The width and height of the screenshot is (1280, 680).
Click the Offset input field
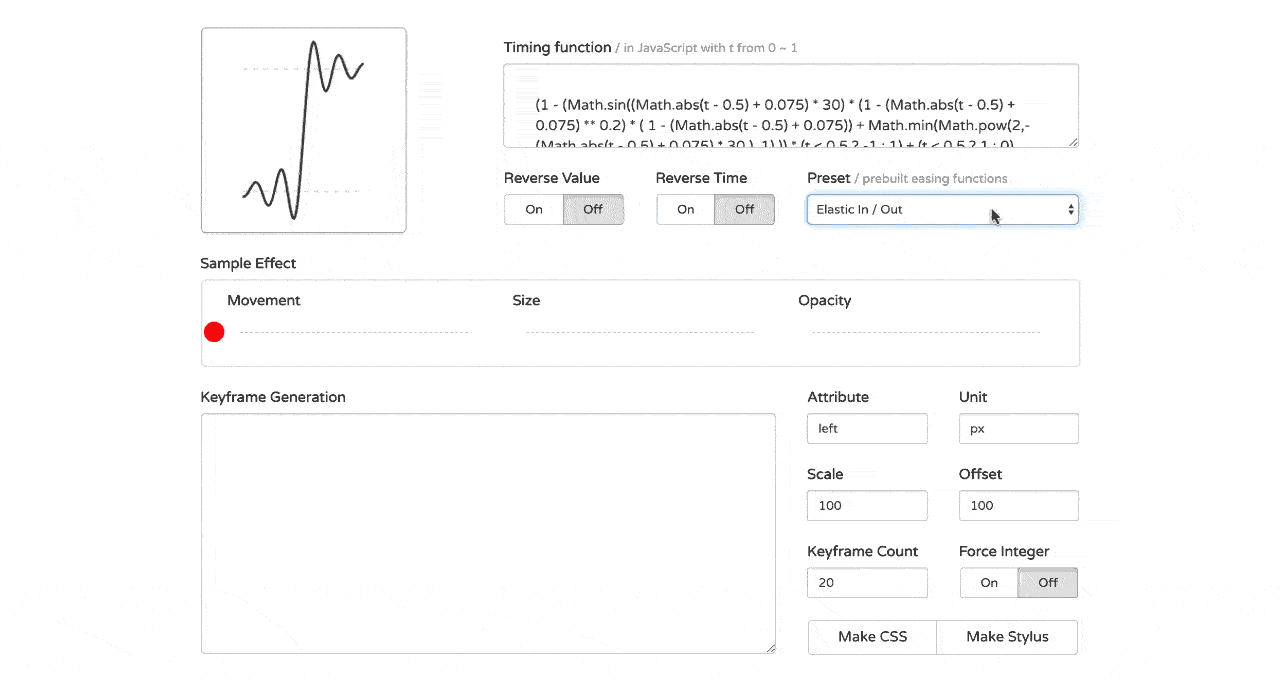pyautogui.click(x=1018, y=506)
